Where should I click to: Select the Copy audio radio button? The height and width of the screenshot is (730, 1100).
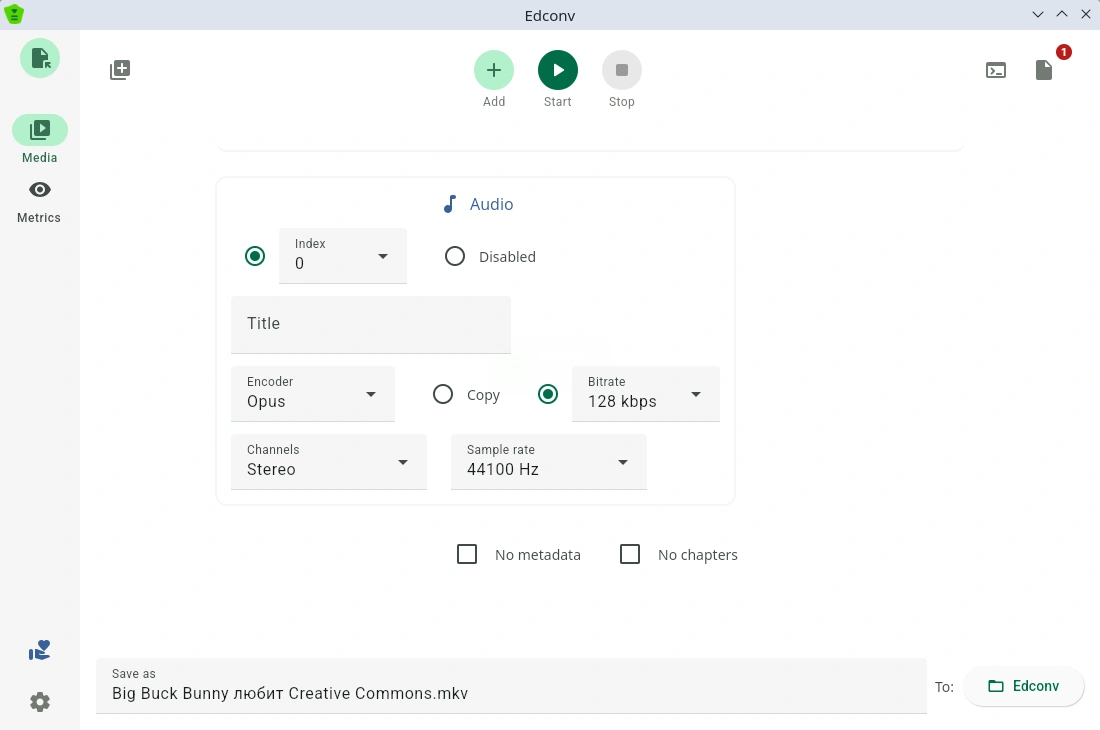(443, 394)
